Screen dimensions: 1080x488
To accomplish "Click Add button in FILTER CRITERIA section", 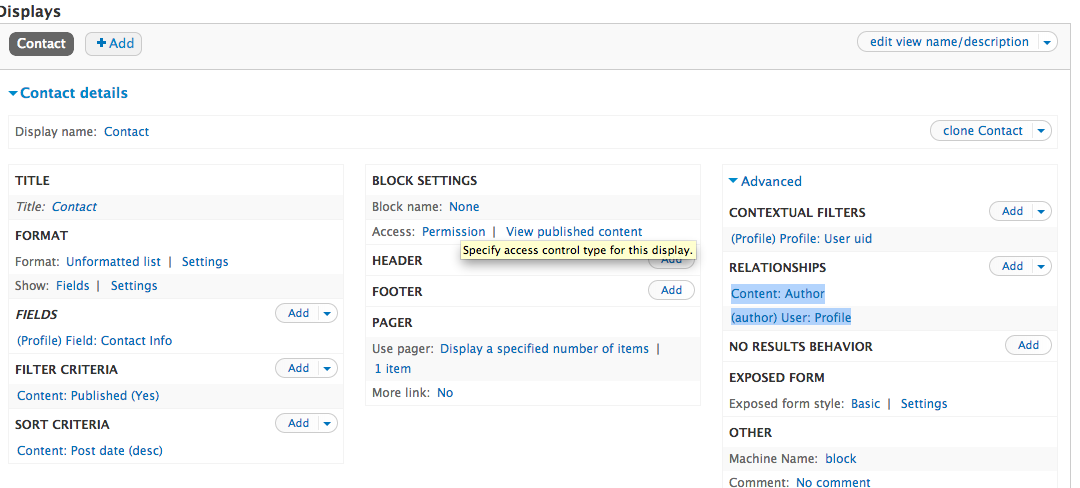I will (x=298, y=368).
